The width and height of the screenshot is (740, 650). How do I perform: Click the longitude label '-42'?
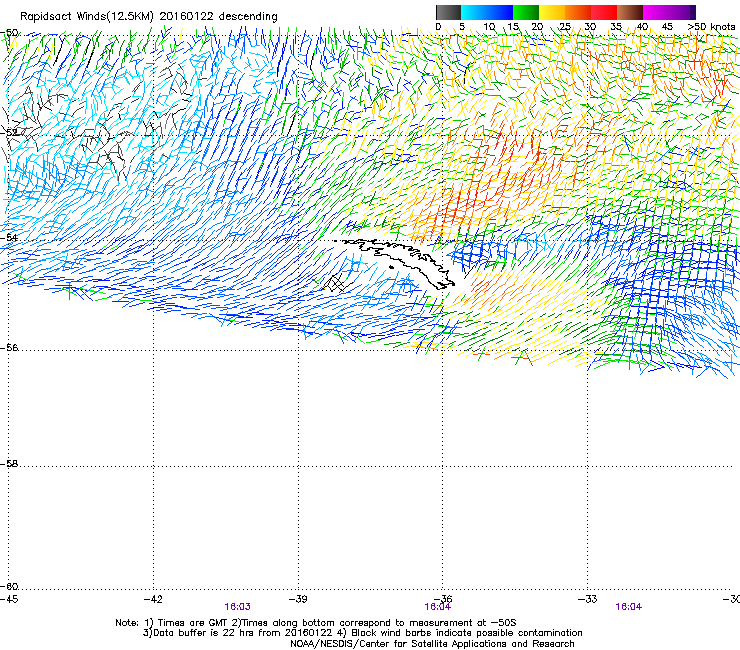[153, 599]
